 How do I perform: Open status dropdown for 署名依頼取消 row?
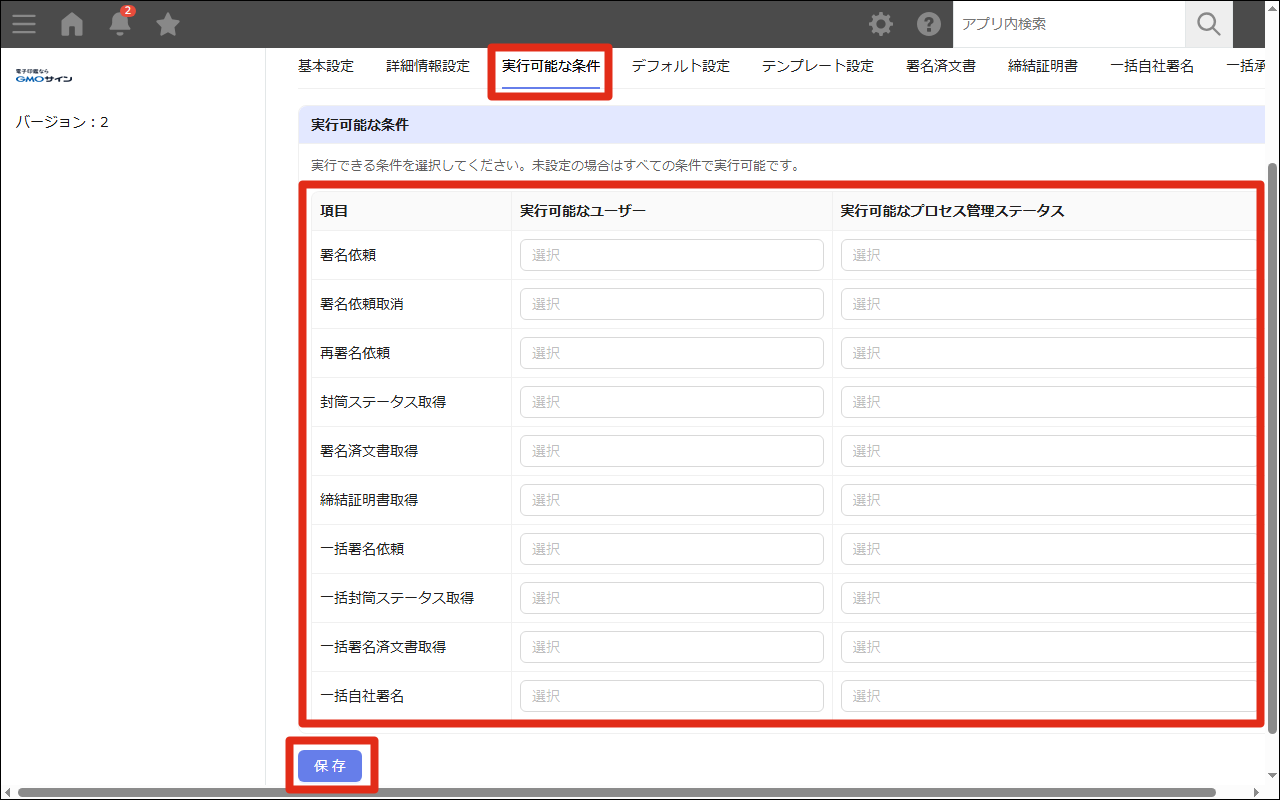(x=1048, y=304)
